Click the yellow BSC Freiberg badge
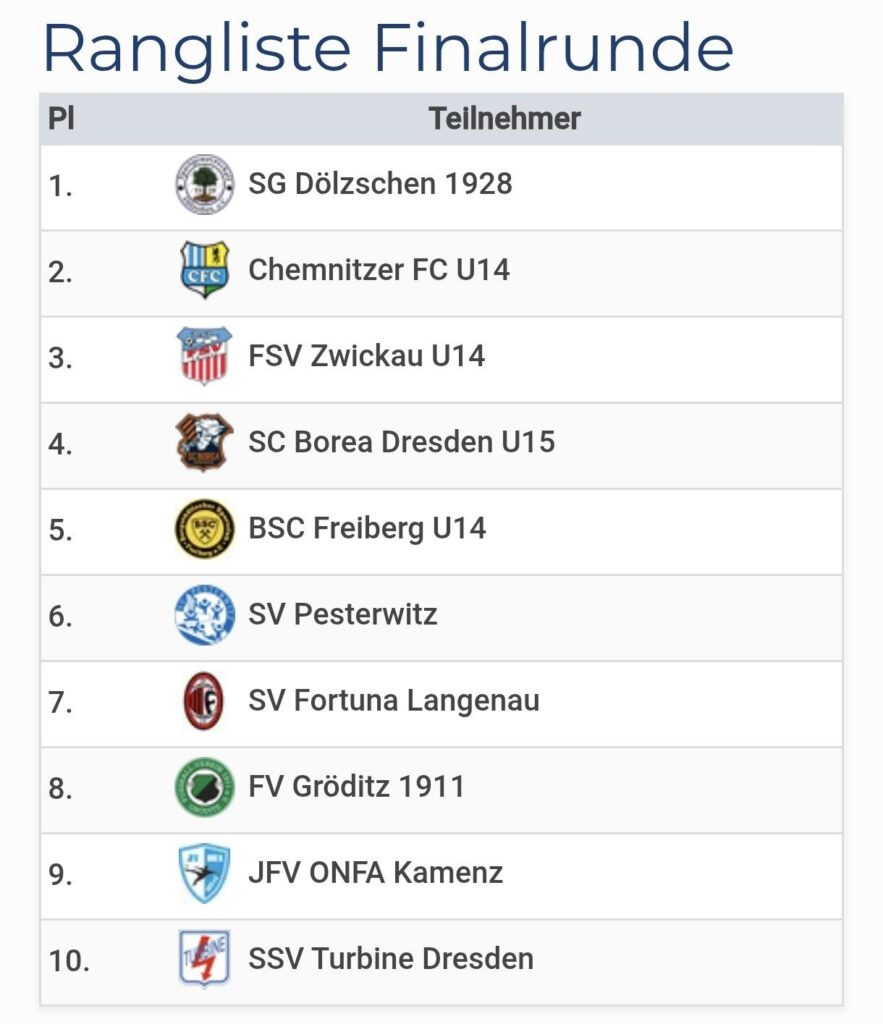 [x=205, y=528]
